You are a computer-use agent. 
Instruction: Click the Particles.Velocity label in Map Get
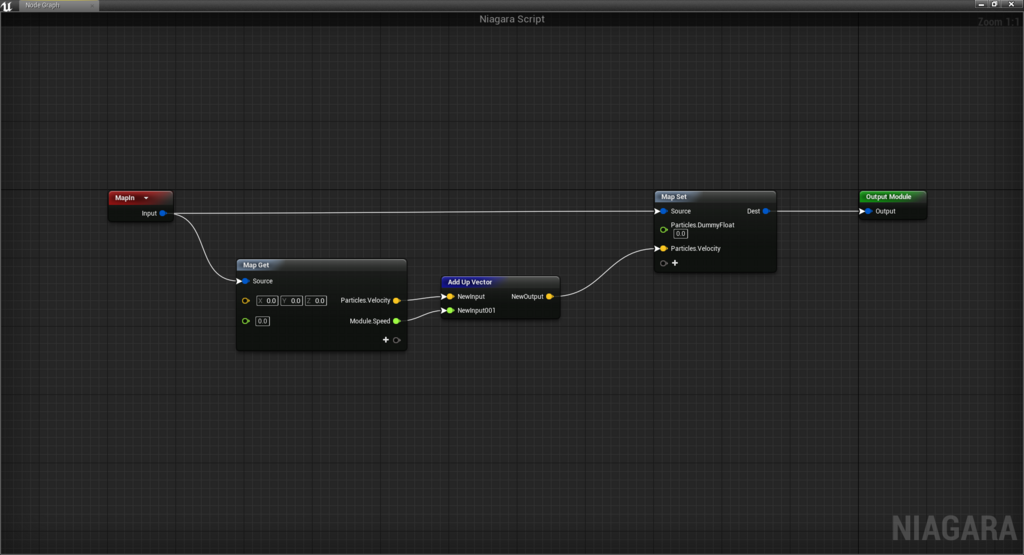point(365,300)
